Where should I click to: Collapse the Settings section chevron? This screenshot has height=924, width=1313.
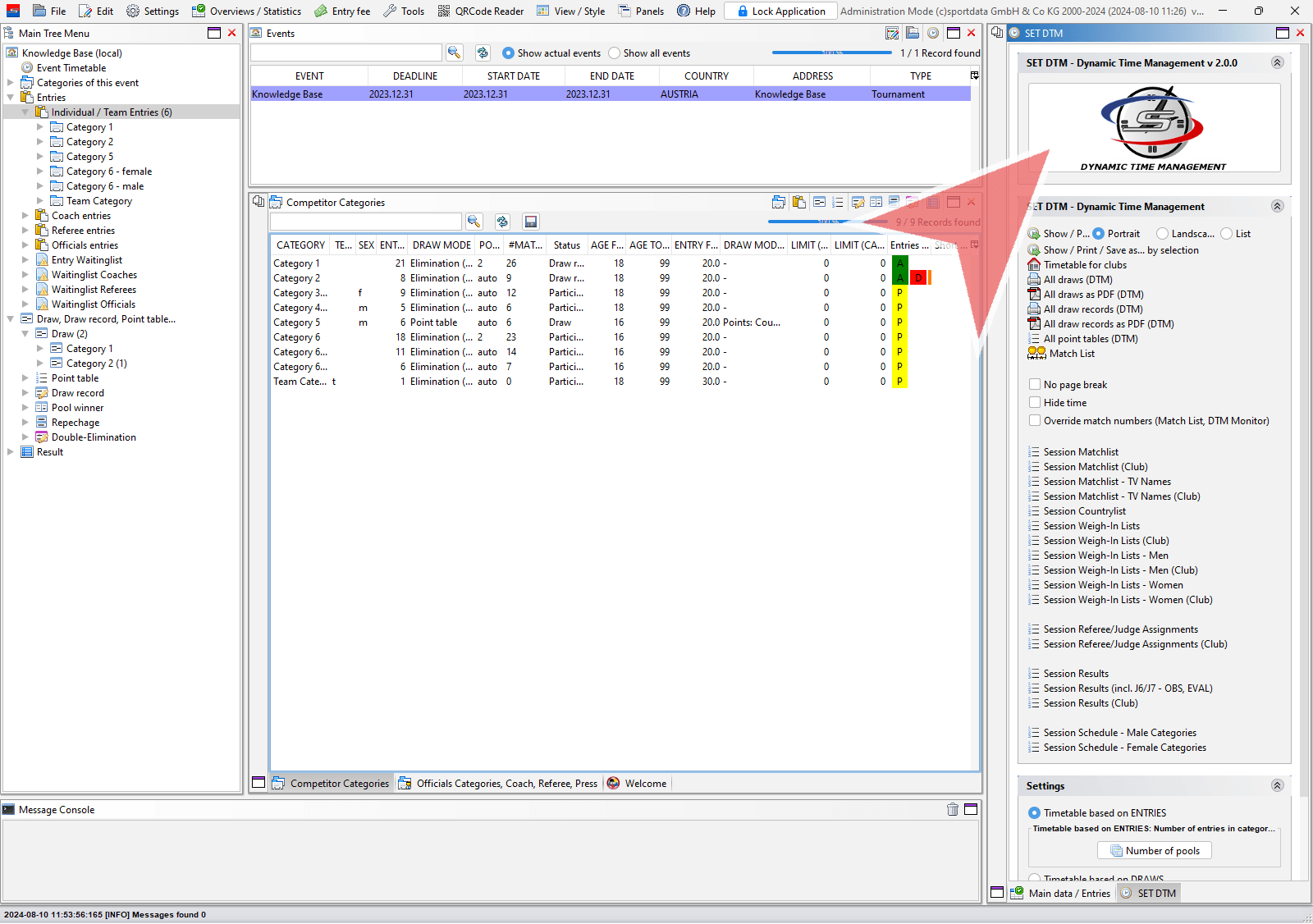[1277, 785]
